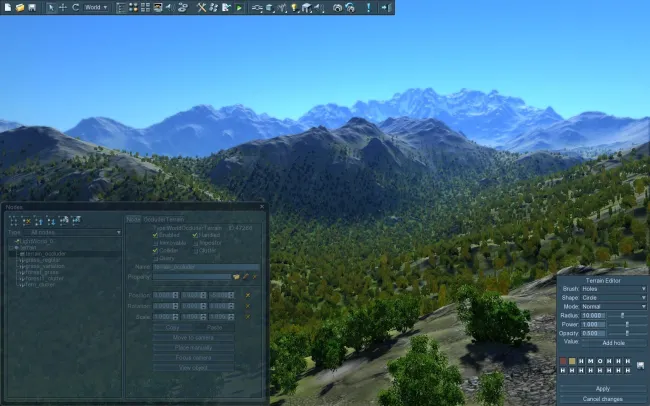This screenshot has height=406, width=650.
Task: Click Place manually button
Action: point(193,348)
